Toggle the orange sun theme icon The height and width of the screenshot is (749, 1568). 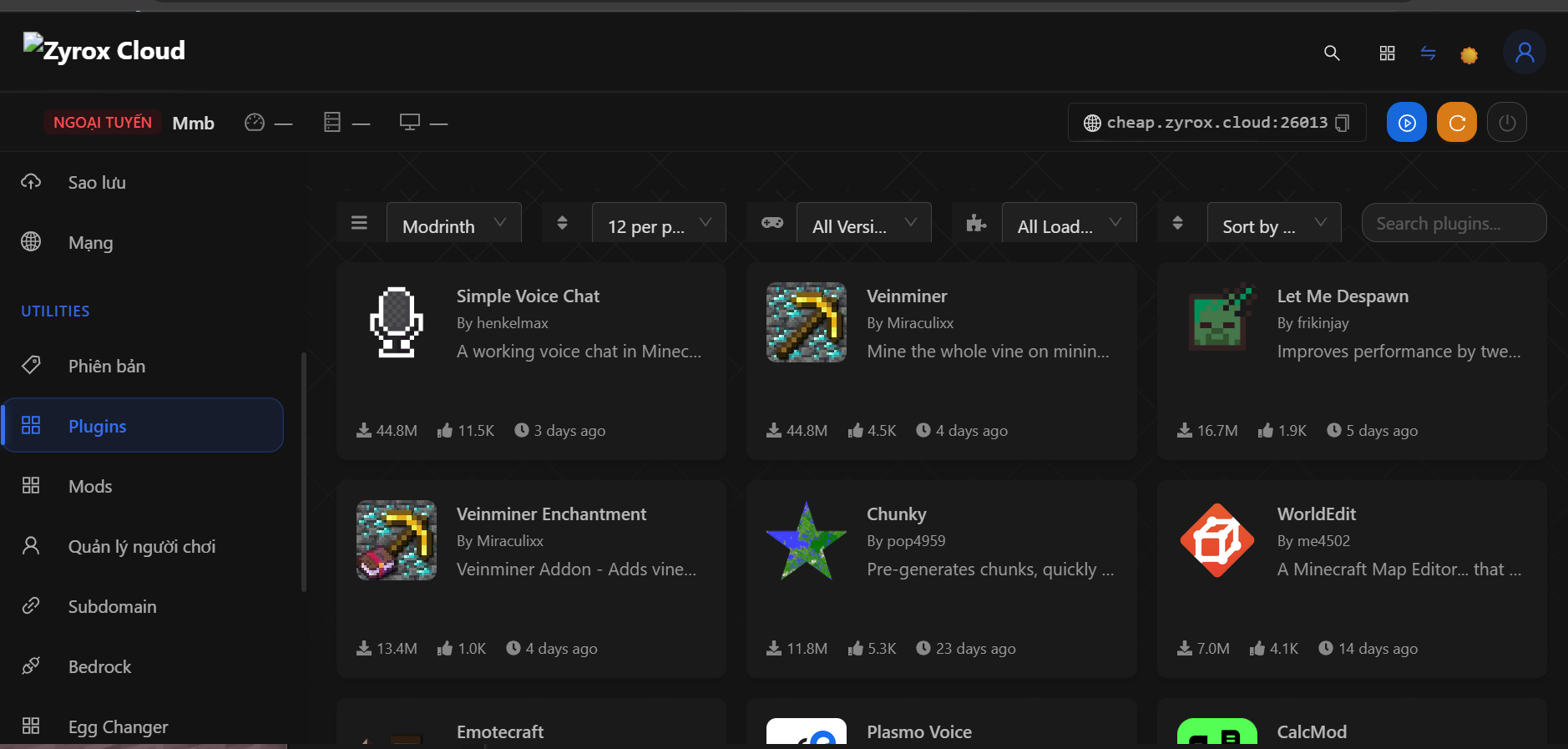tap(1469, 55)
